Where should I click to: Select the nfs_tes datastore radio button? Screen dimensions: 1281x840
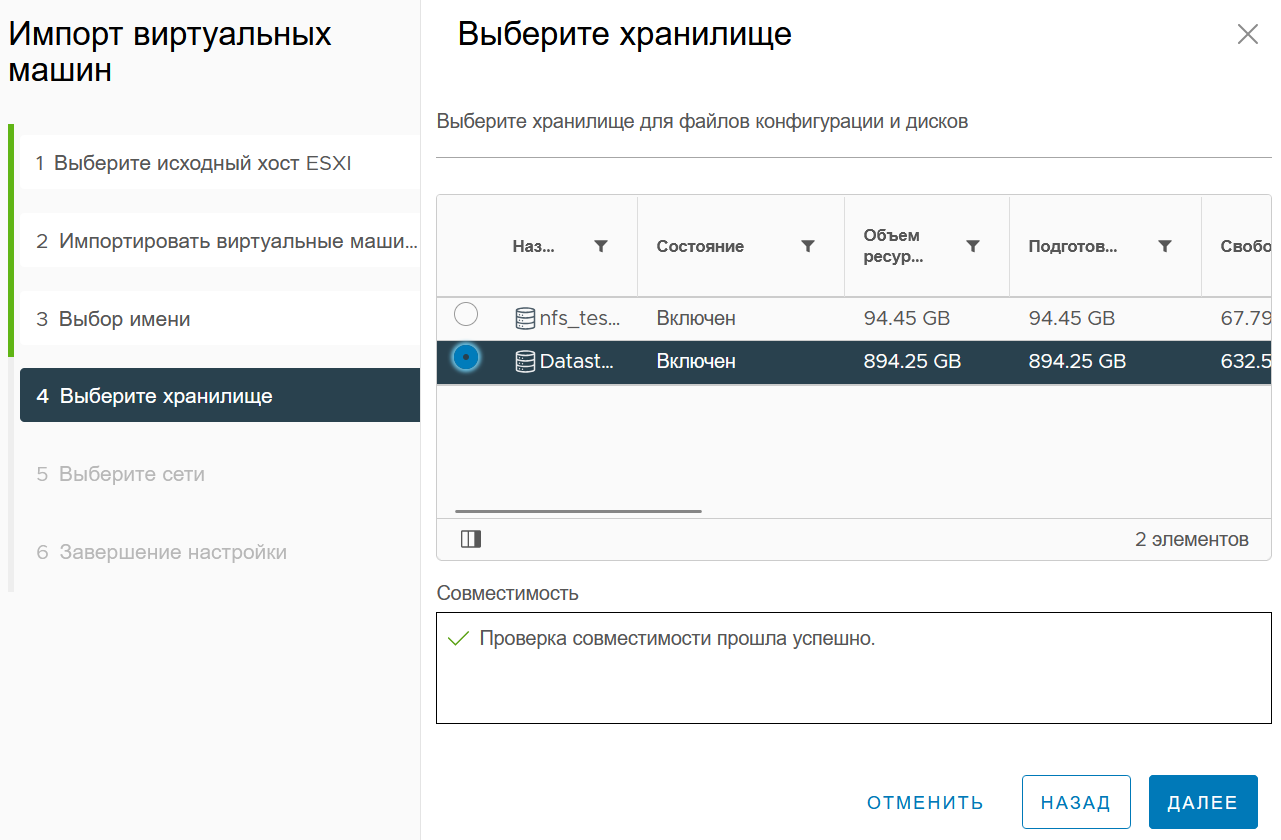point(466,314)
